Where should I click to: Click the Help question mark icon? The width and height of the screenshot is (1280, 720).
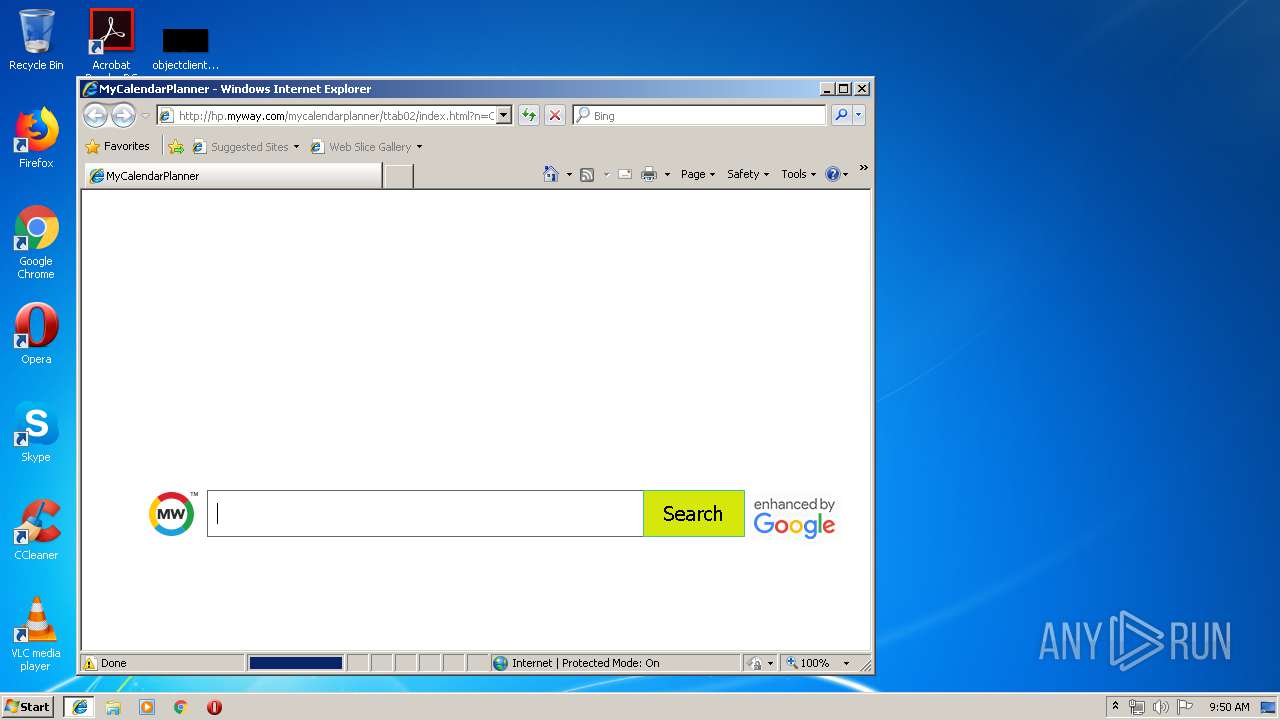(x=833, y=174)
